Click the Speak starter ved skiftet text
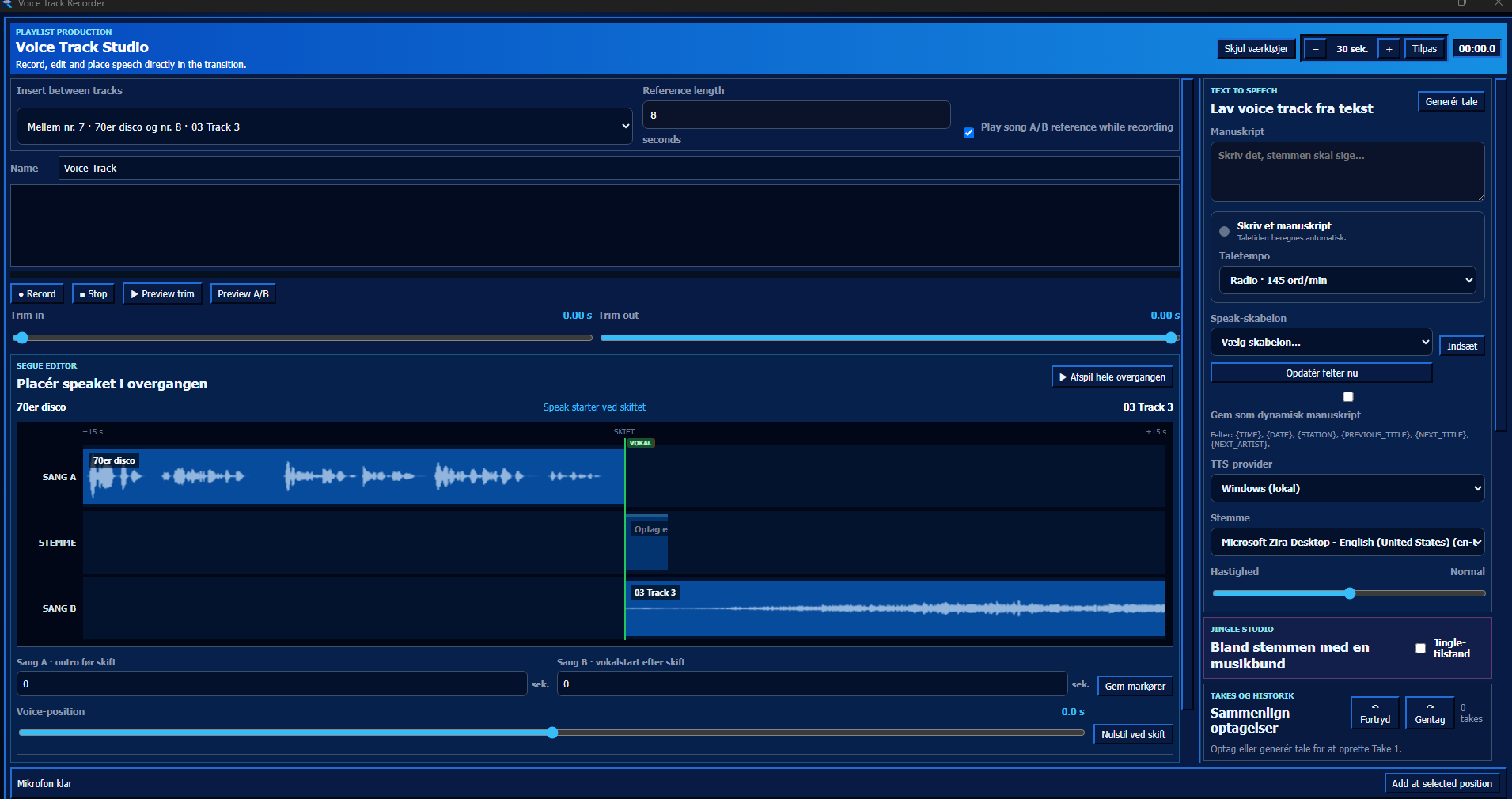 click(594, 407)
